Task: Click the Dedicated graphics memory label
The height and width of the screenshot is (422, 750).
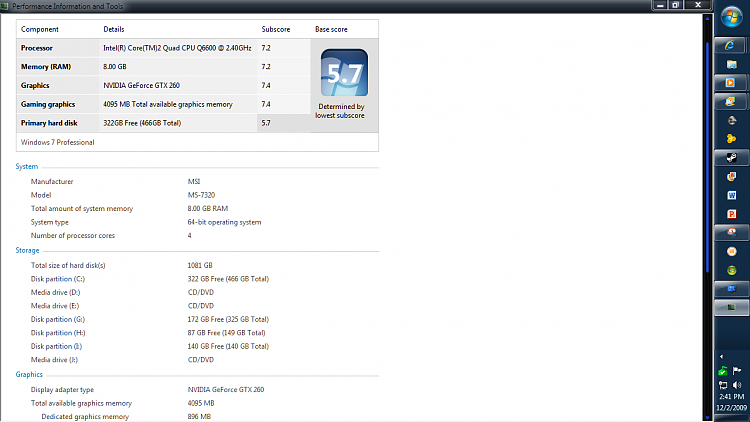Action: pos(85,416)
